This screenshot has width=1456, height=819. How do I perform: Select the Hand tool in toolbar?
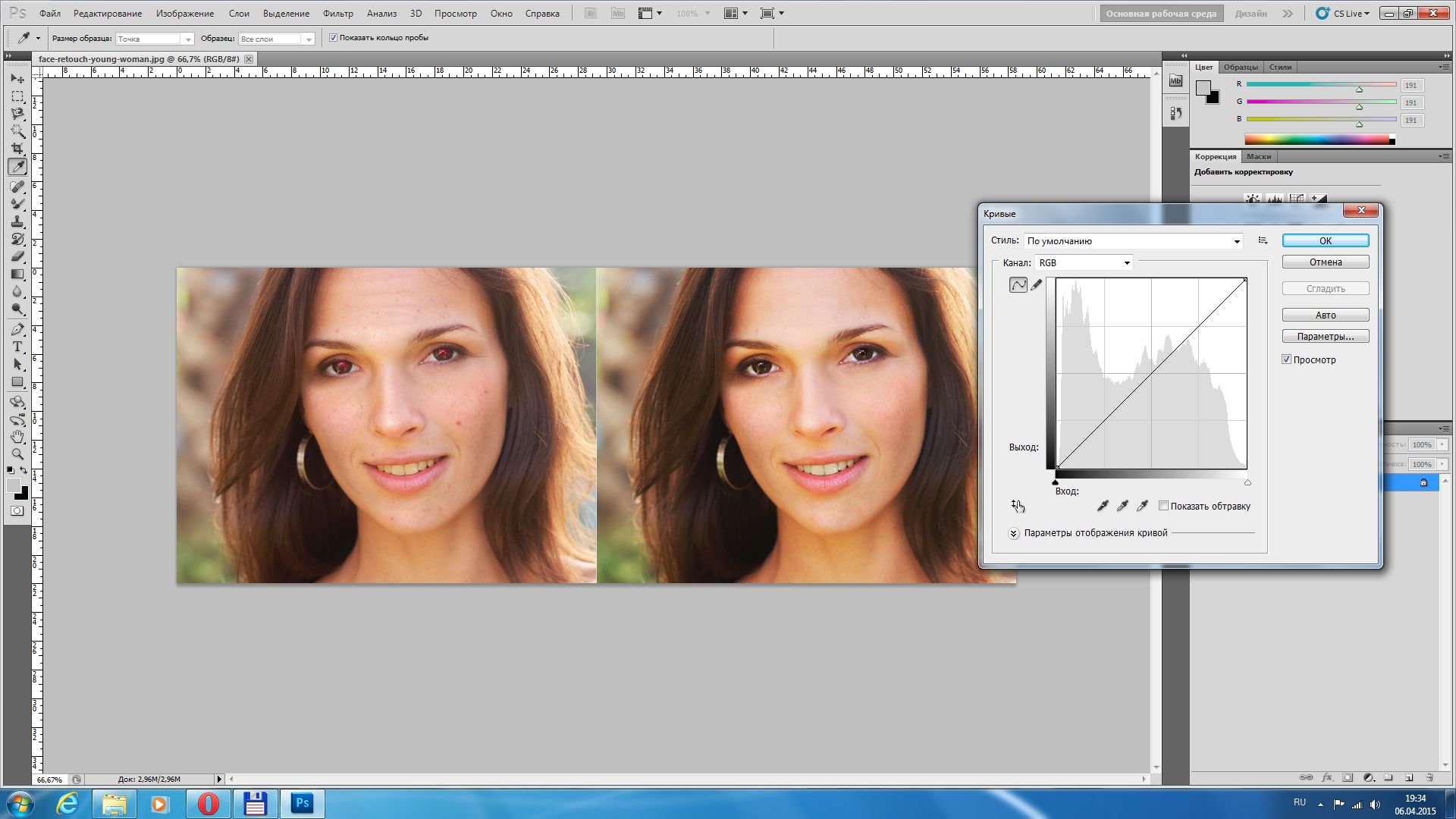coord(17,438)
